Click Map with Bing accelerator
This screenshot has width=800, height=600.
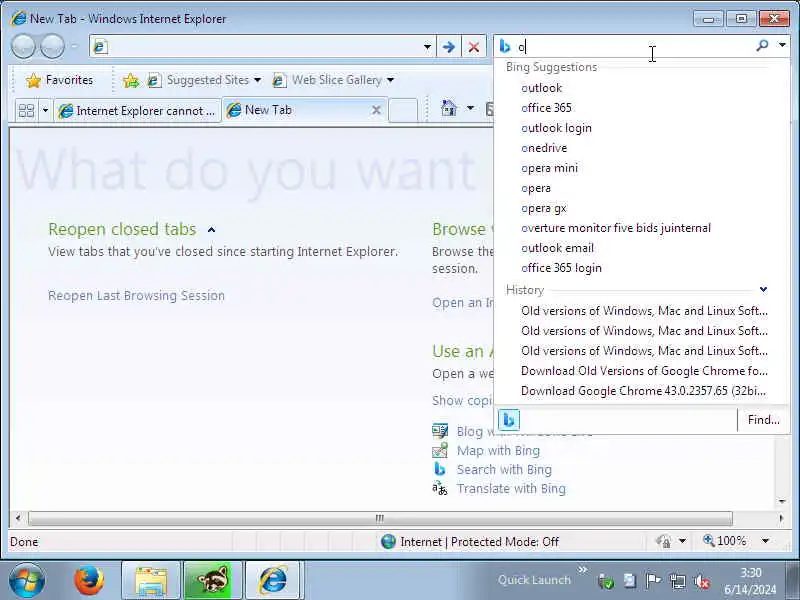(x=498, y=451)
